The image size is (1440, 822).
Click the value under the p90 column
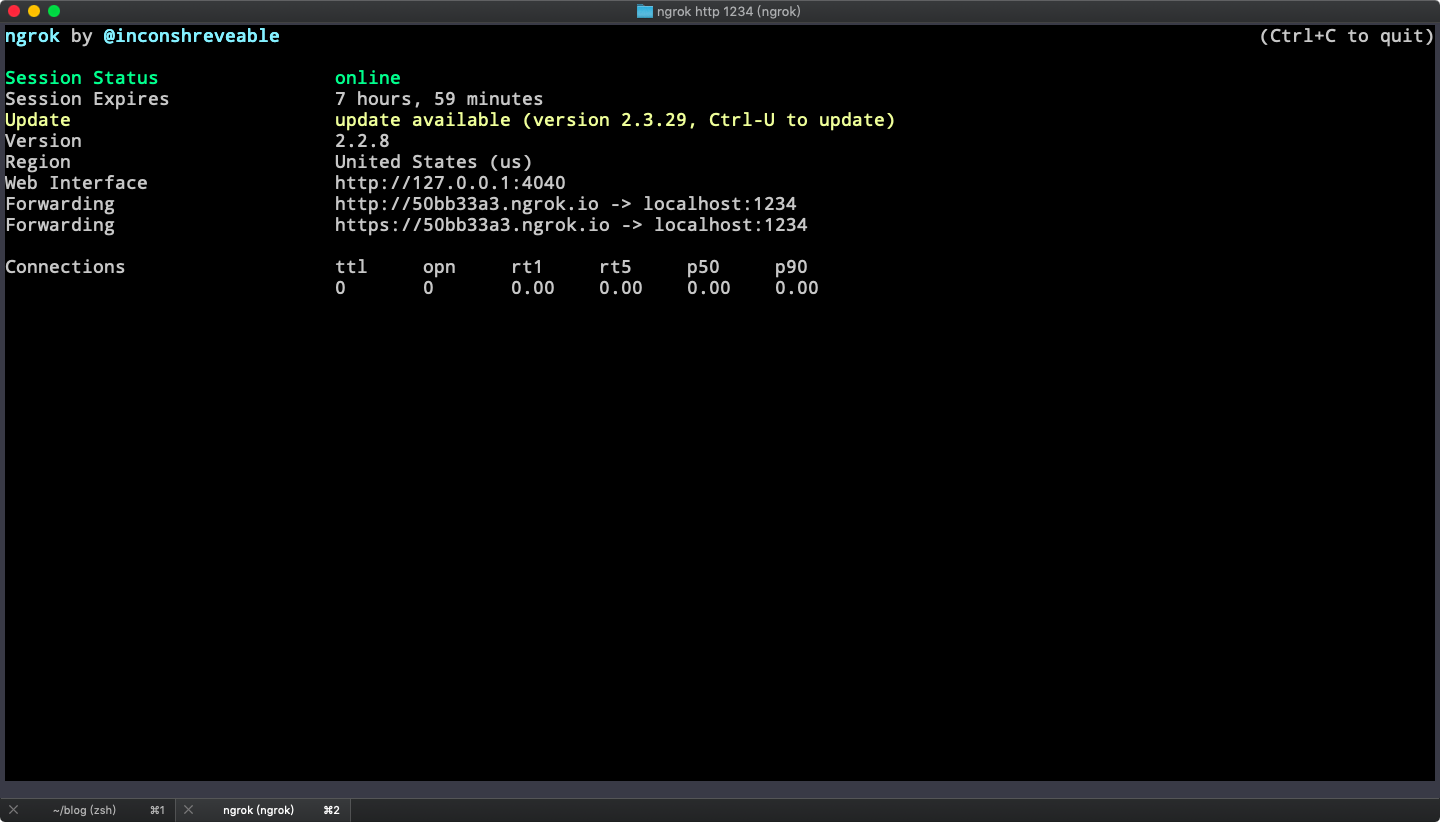(796, 288)
